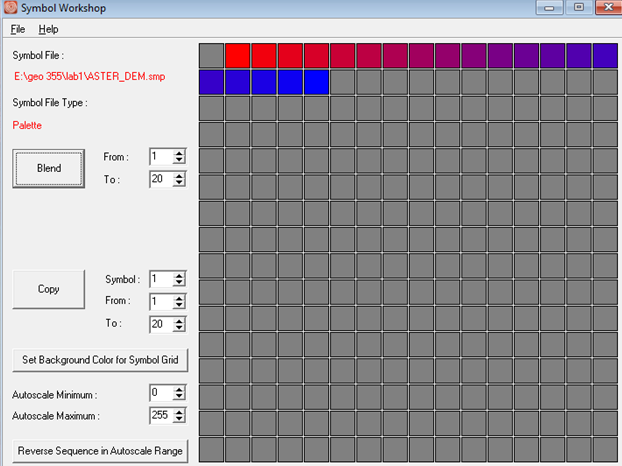Select the first gray cell in top row

pos(211,55)
